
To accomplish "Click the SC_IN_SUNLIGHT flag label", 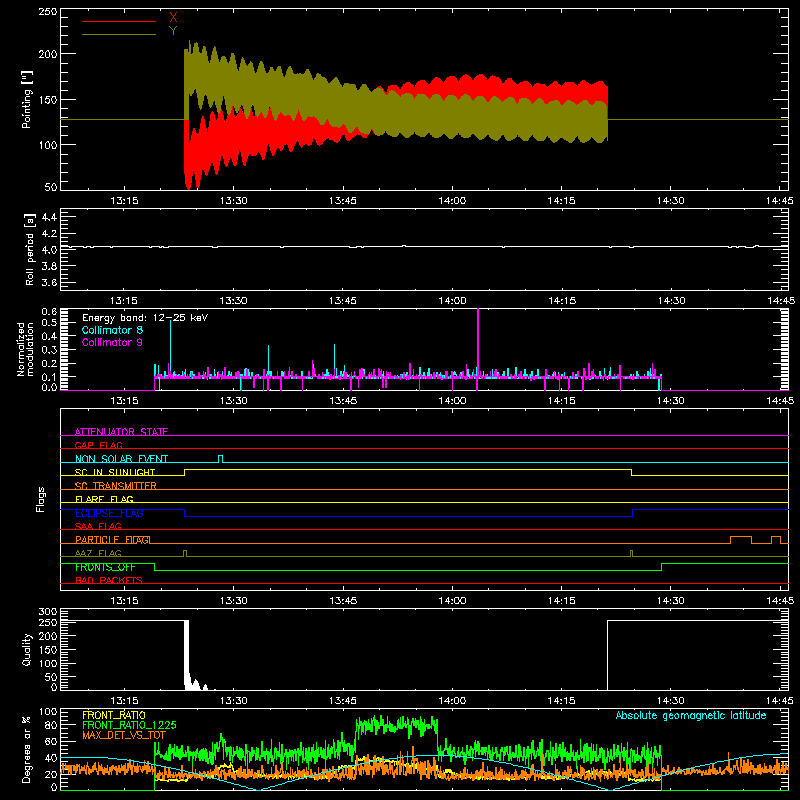I will [x=115, y=472].
